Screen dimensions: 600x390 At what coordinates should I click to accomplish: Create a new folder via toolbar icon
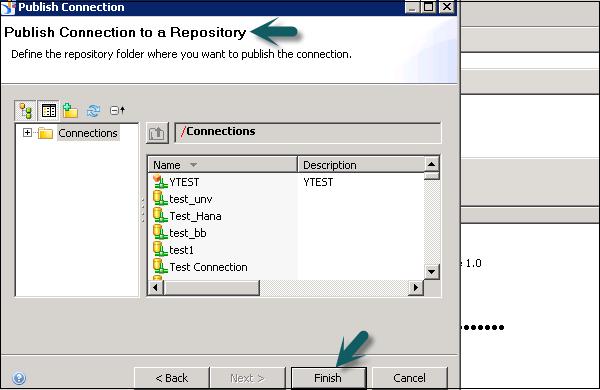[70, 111]
